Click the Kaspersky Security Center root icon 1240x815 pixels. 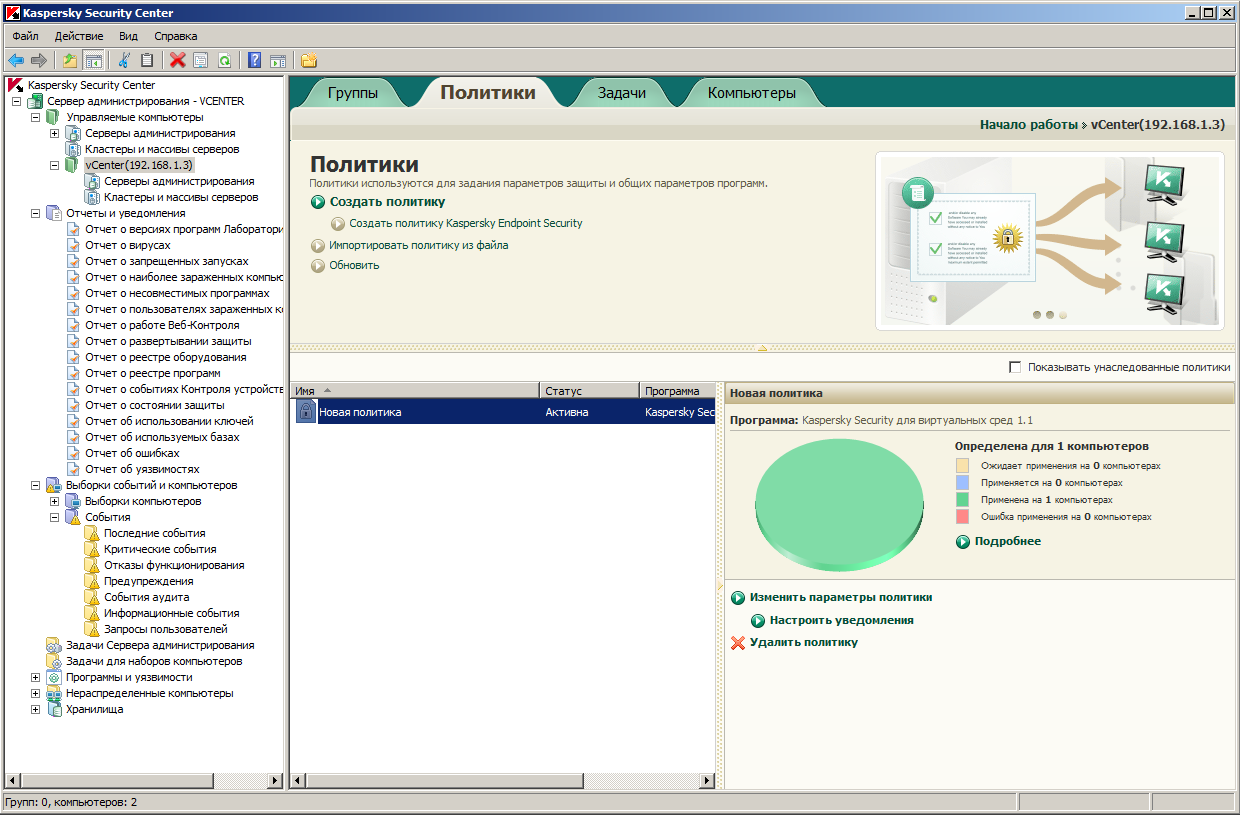pyautogui.click(x=16, y=85)
